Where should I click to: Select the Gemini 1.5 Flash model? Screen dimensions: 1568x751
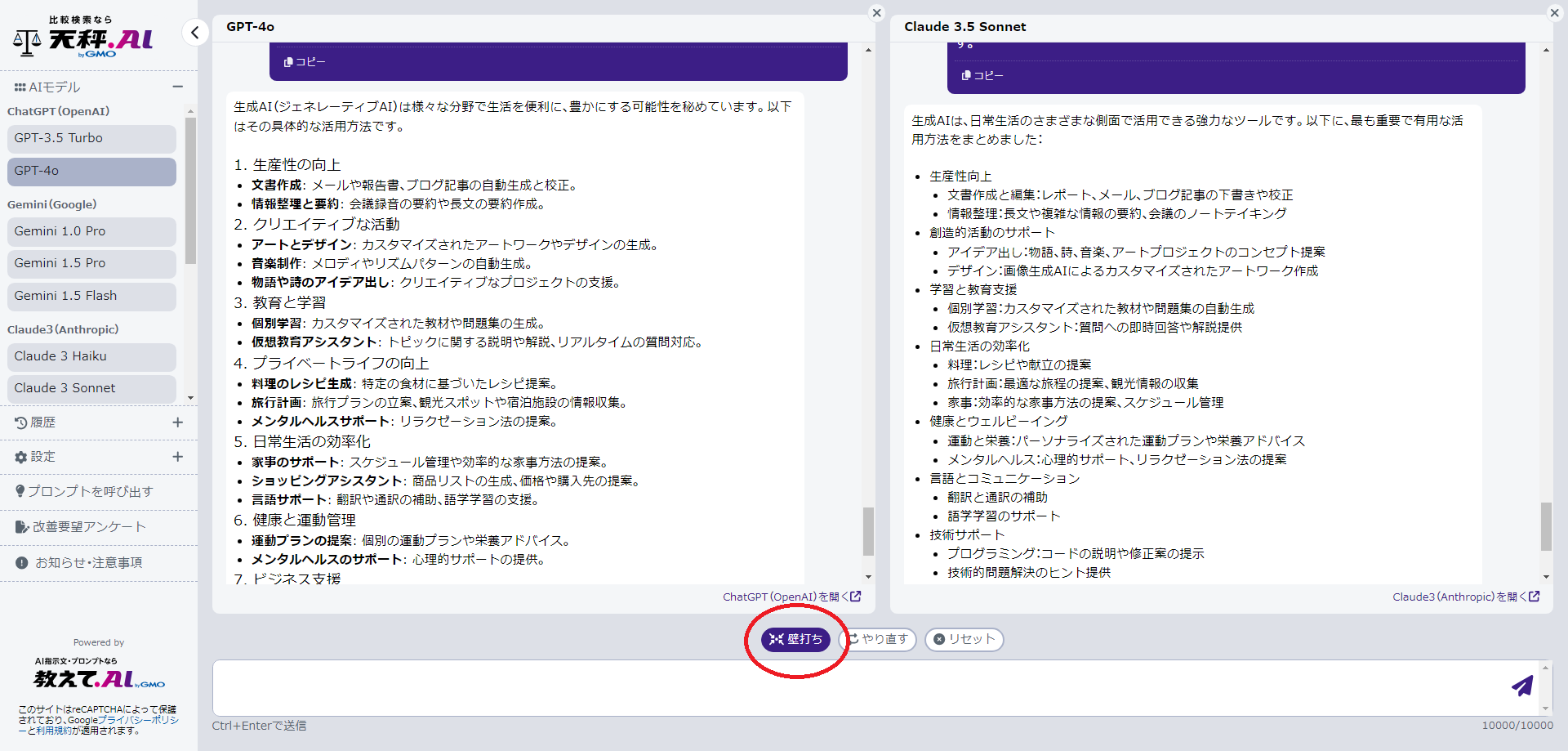tap(91, 296)
